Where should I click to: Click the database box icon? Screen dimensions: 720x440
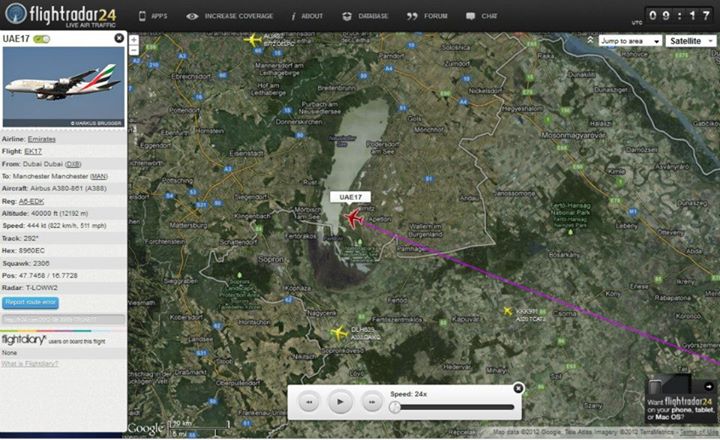pyautogui.click(x=347, y=16)
